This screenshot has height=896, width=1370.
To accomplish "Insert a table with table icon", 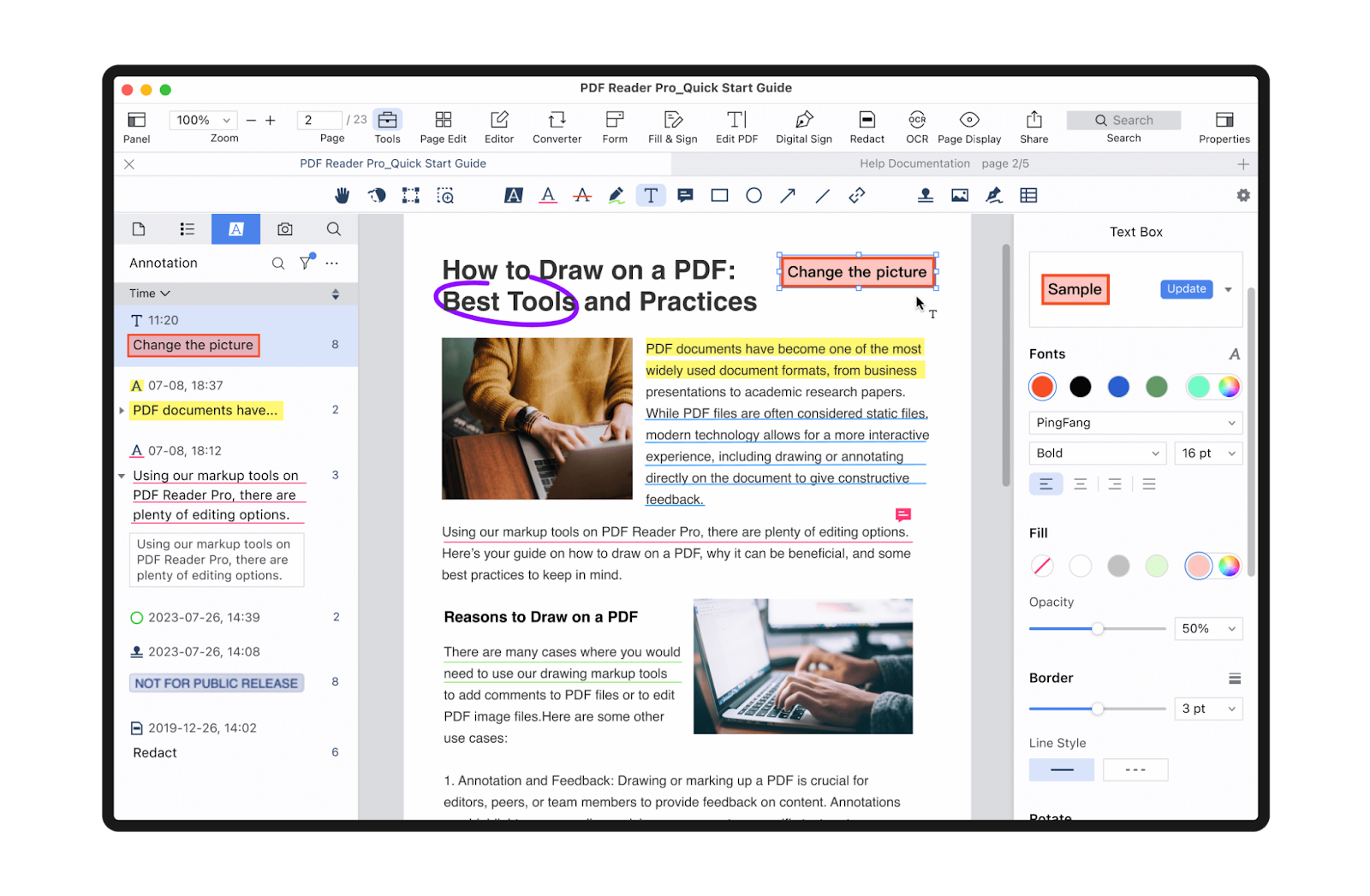I will 1028,196.
